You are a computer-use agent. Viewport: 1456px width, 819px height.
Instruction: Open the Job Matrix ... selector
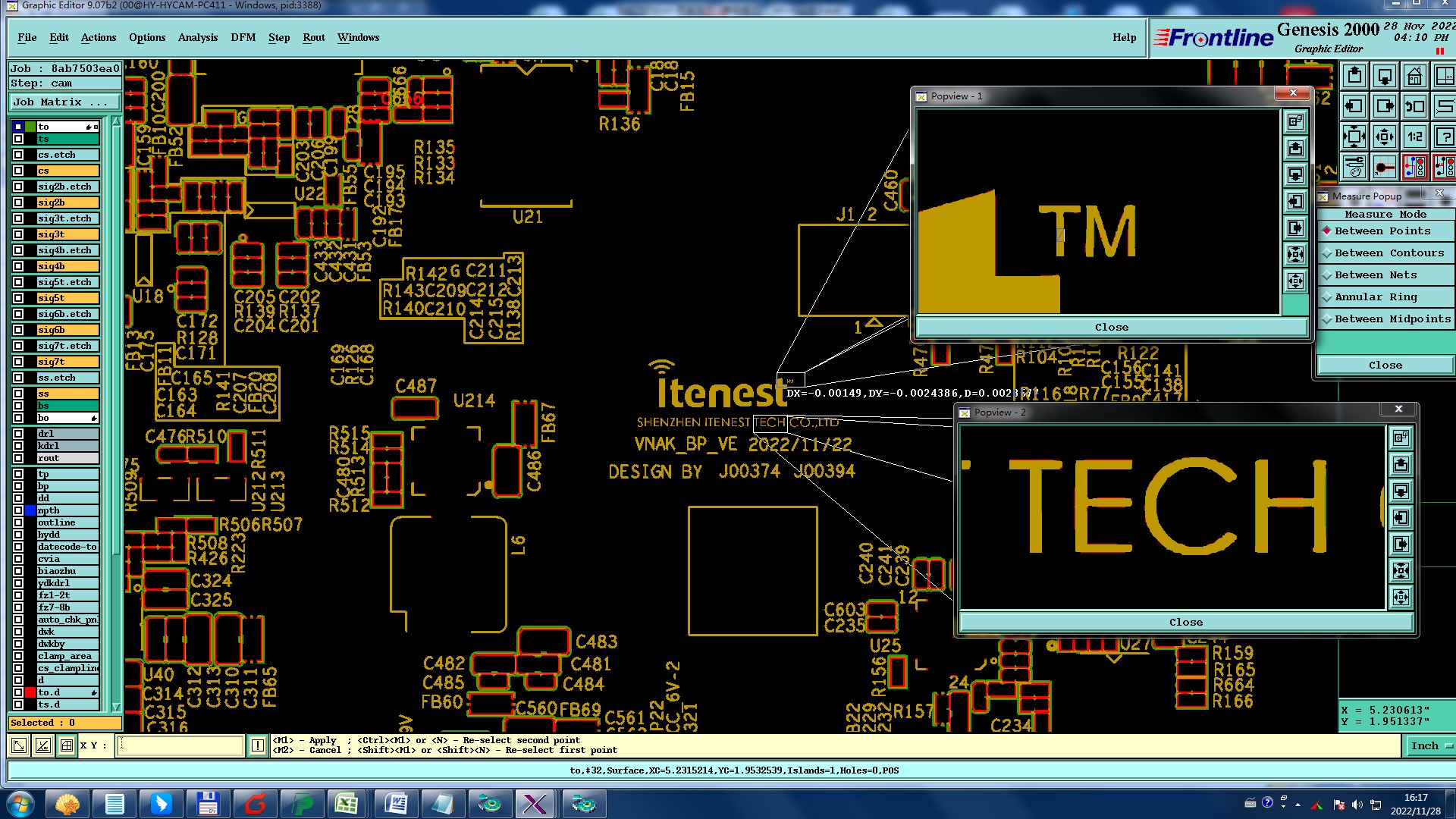64,102
